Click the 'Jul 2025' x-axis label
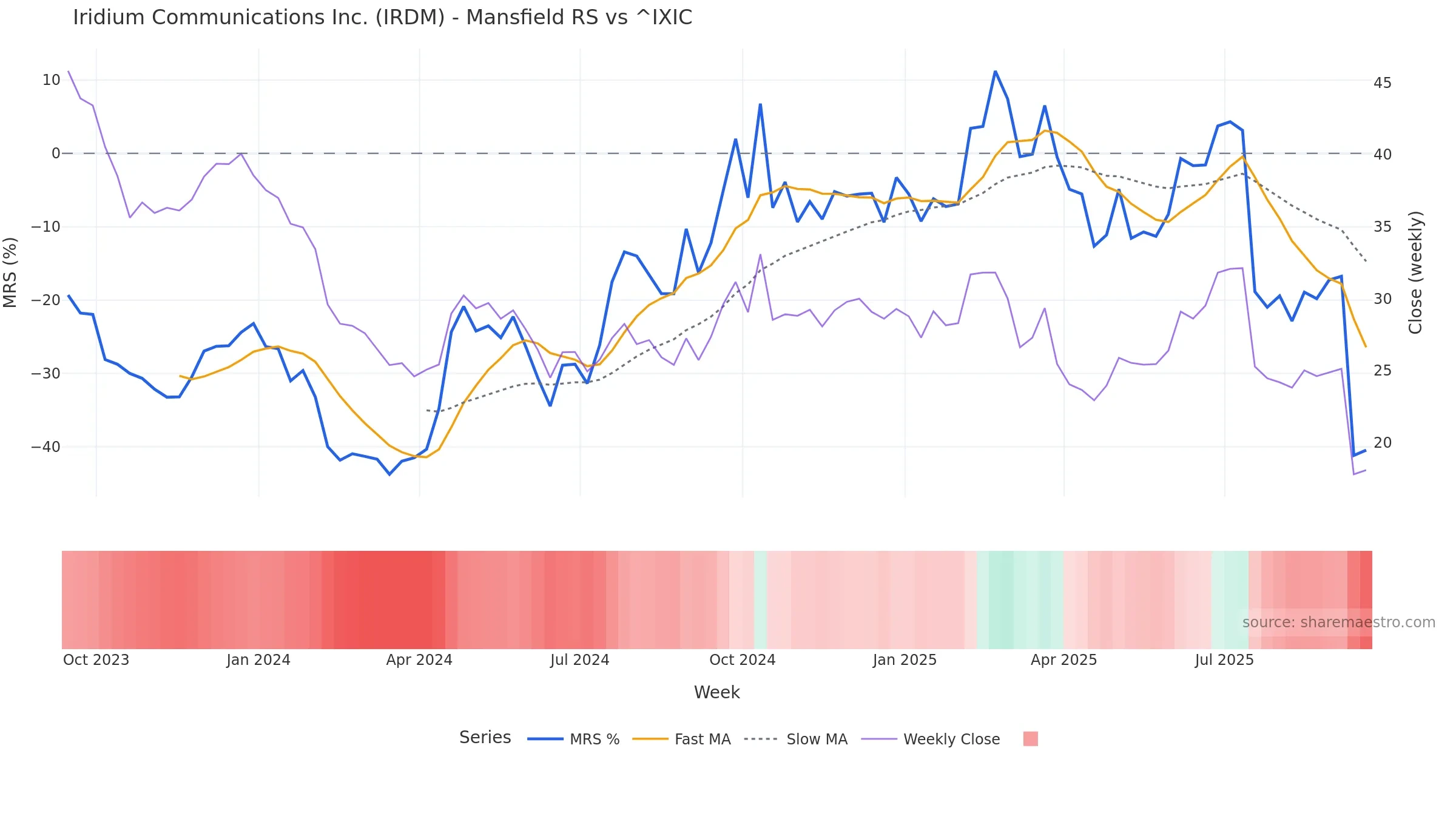 click(1224, 659)
